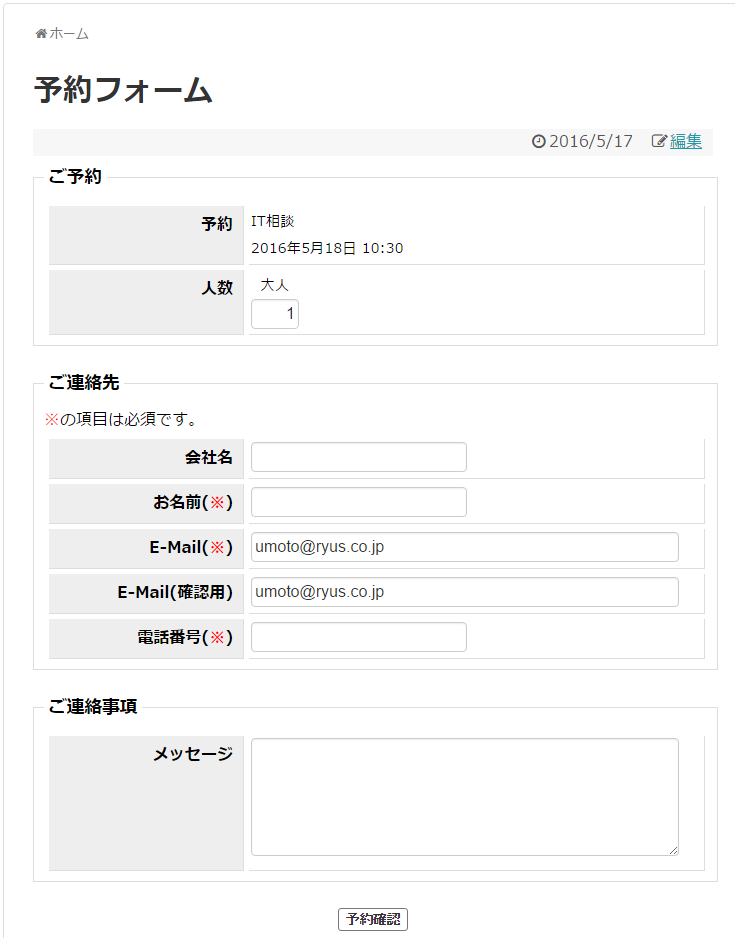Click the 予約フォーム page heading

coord(123,90)
